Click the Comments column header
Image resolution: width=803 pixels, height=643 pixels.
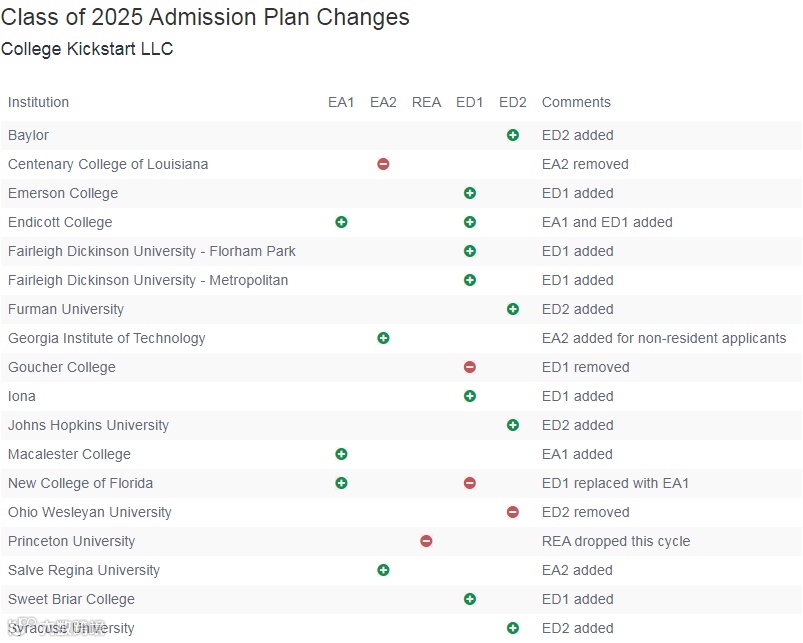coord(576,102)
